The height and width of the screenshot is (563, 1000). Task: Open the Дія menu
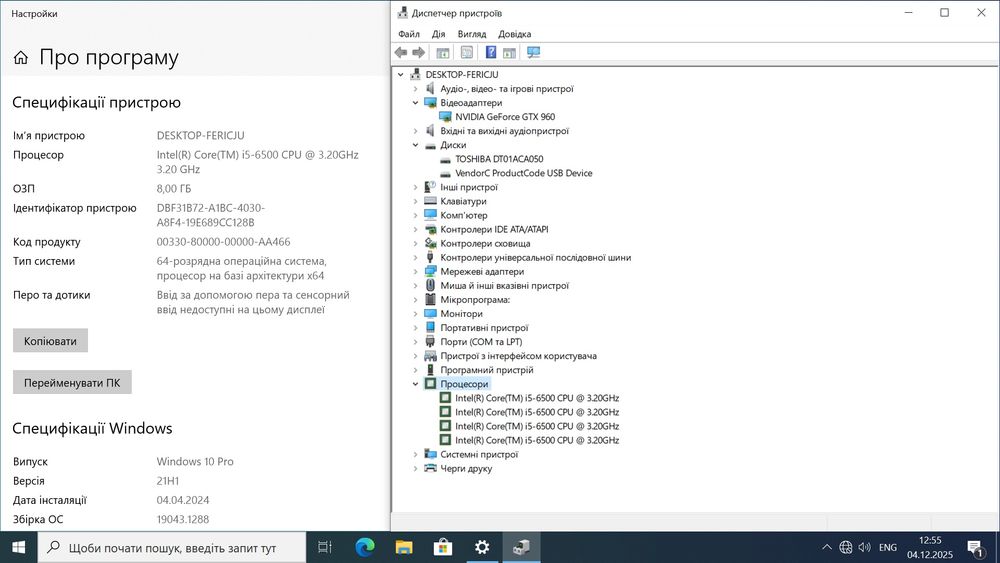[x=439, y=34]
